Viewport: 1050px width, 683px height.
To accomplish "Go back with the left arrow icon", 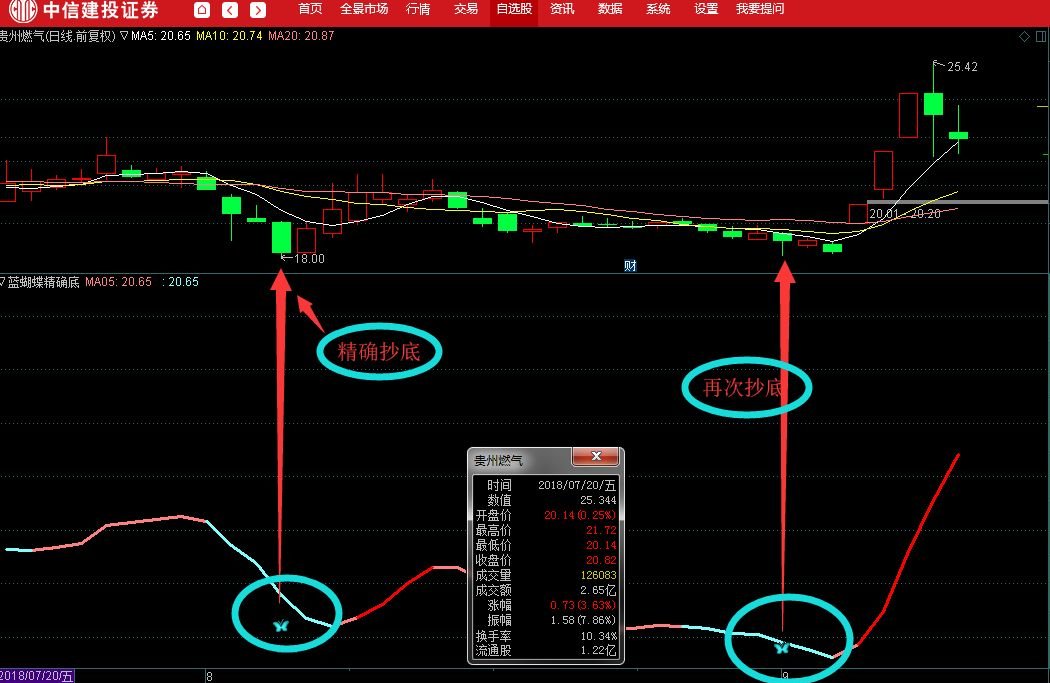I will (230, 9).
